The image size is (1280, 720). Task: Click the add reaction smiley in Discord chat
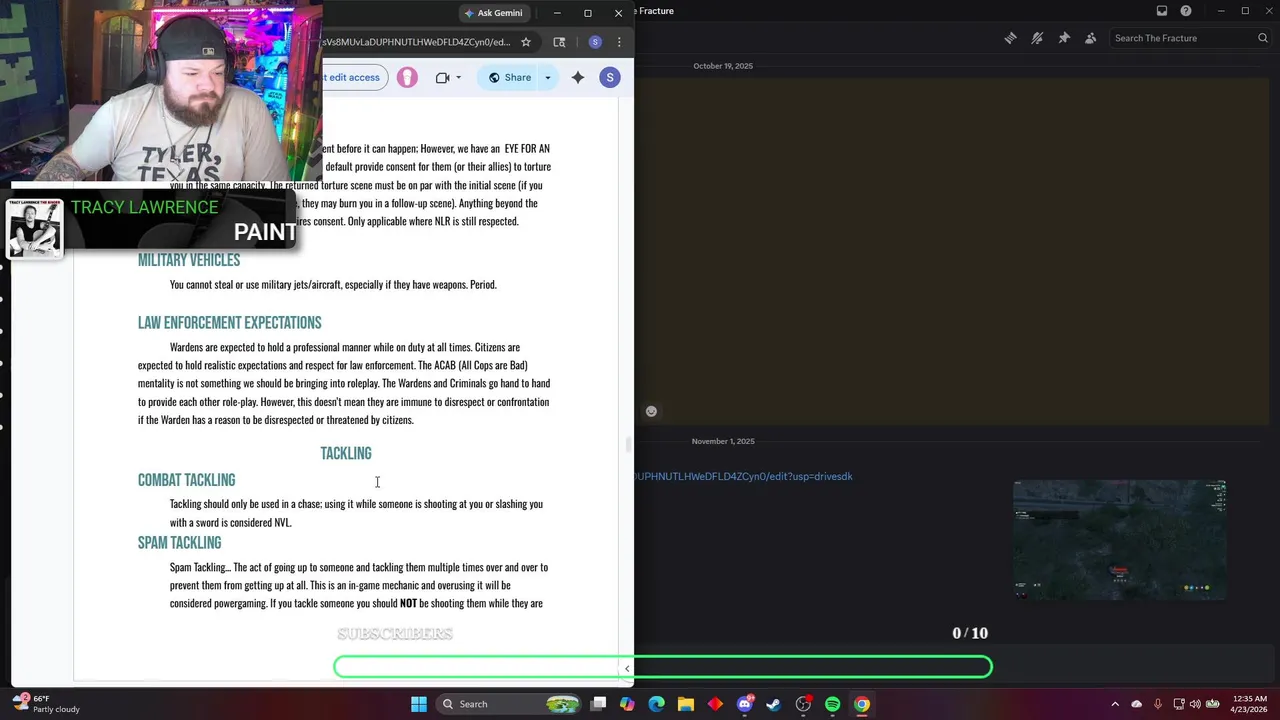(x=651, y=411)
